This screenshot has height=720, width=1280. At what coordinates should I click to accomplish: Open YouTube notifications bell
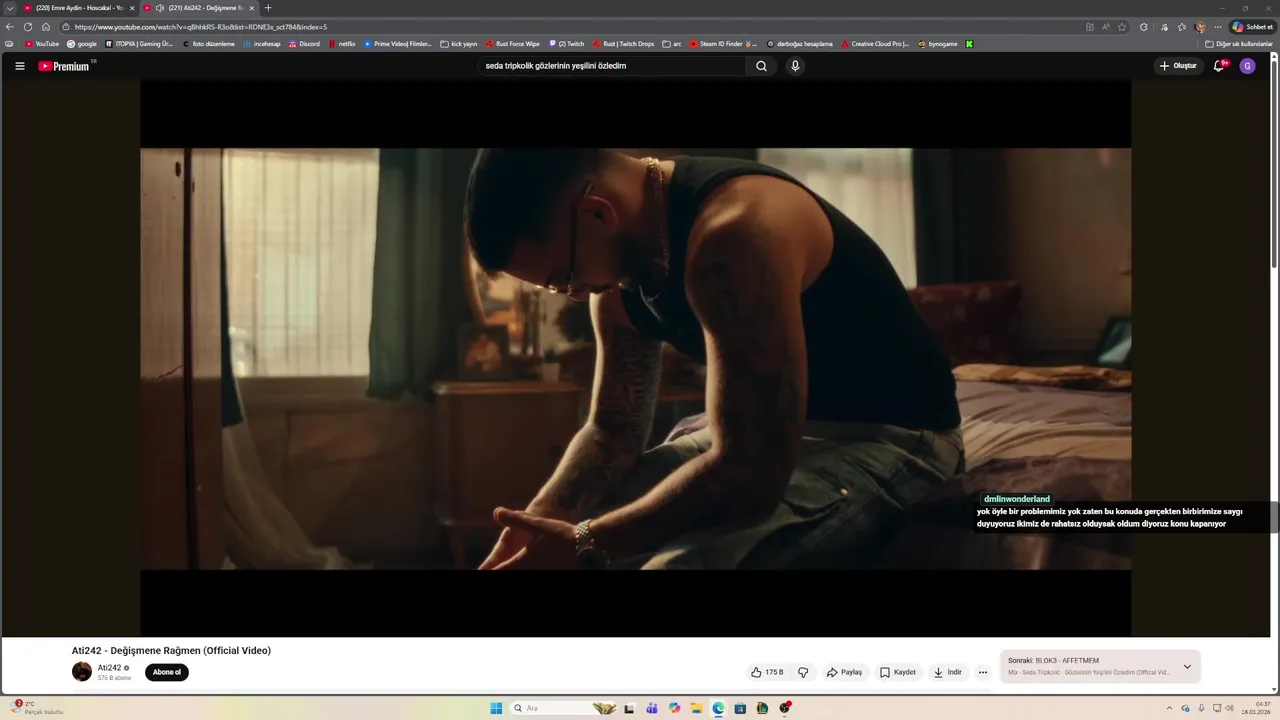pos(1219,66)
